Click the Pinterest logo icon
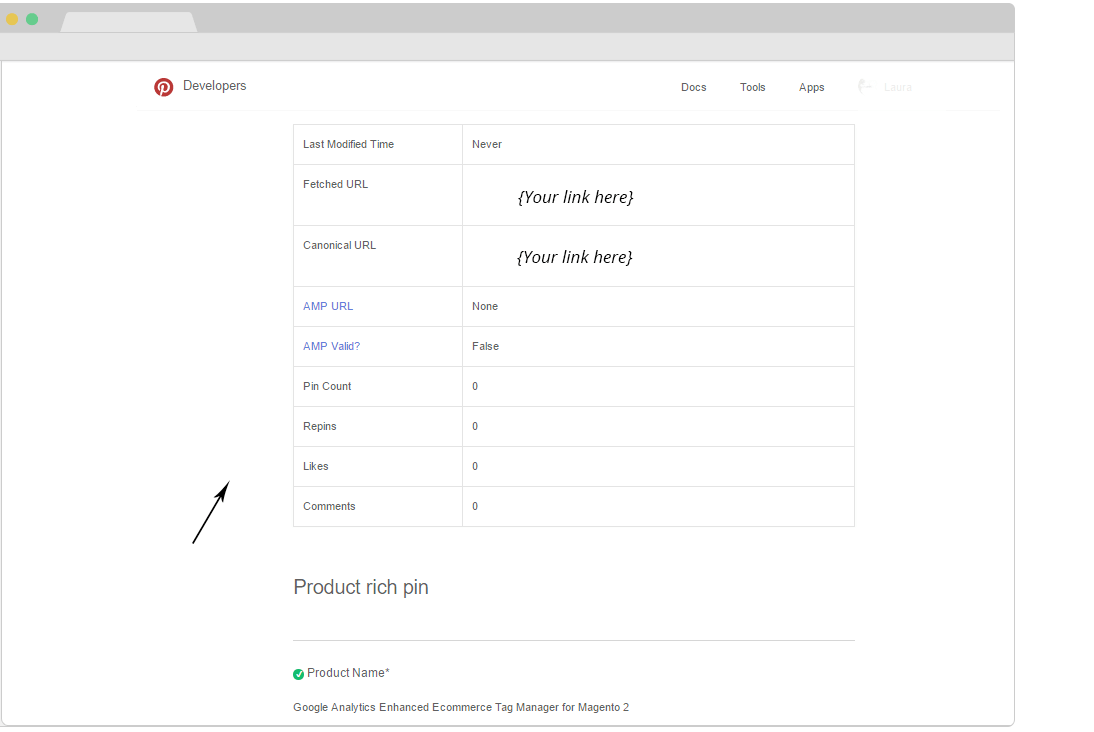Viewport: 1094px width, 732px height. click(163, 87)
